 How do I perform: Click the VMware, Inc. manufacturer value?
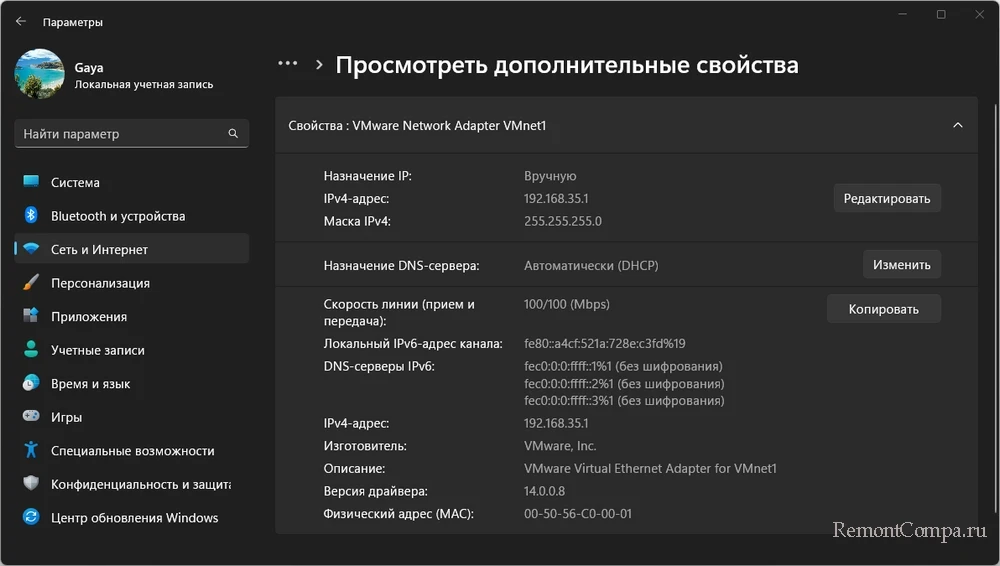(x=560, y=445)
